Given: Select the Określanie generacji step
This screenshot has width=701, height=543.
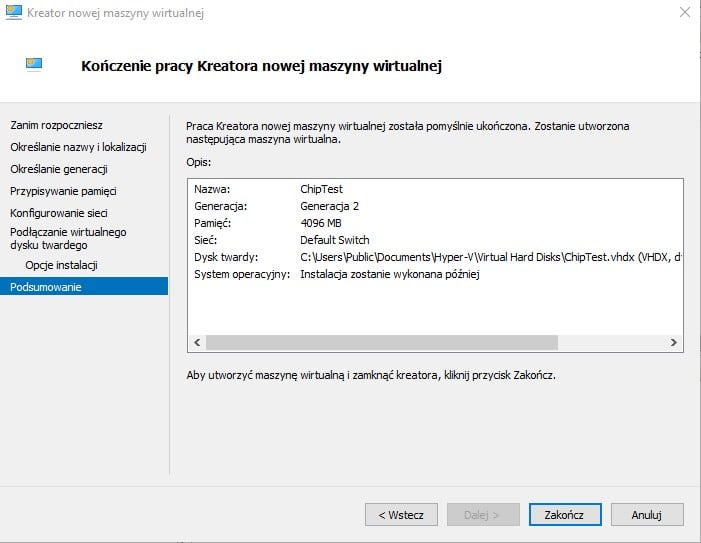Looking at the screenshot, I should click(59, 169).
